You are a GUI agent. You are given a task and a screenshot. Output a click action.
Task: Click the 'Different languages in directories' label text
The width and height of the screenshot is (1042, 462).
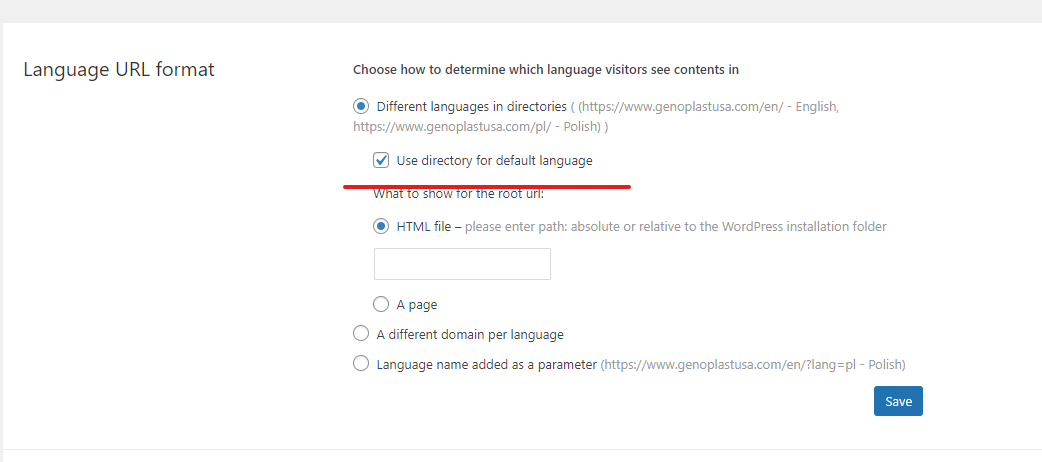pos(471,106)
